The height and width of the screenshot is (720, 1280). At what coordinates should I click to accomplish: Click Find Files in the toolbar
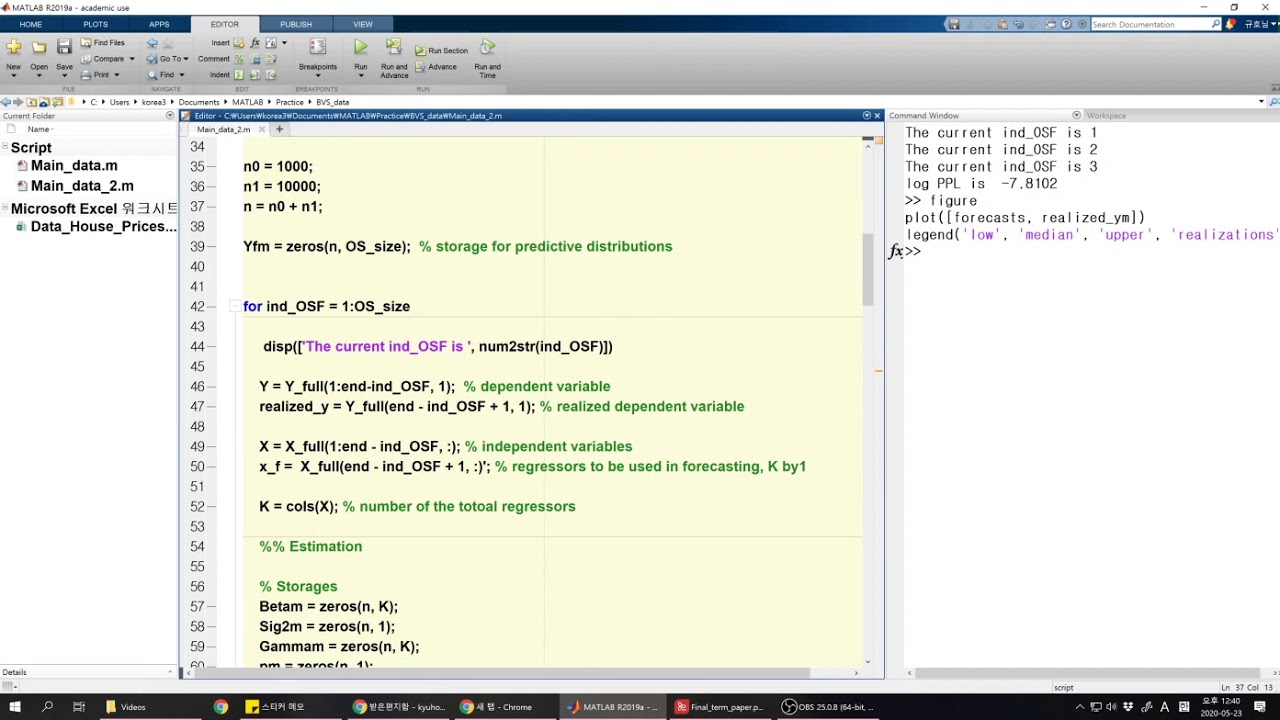[102, 43]
